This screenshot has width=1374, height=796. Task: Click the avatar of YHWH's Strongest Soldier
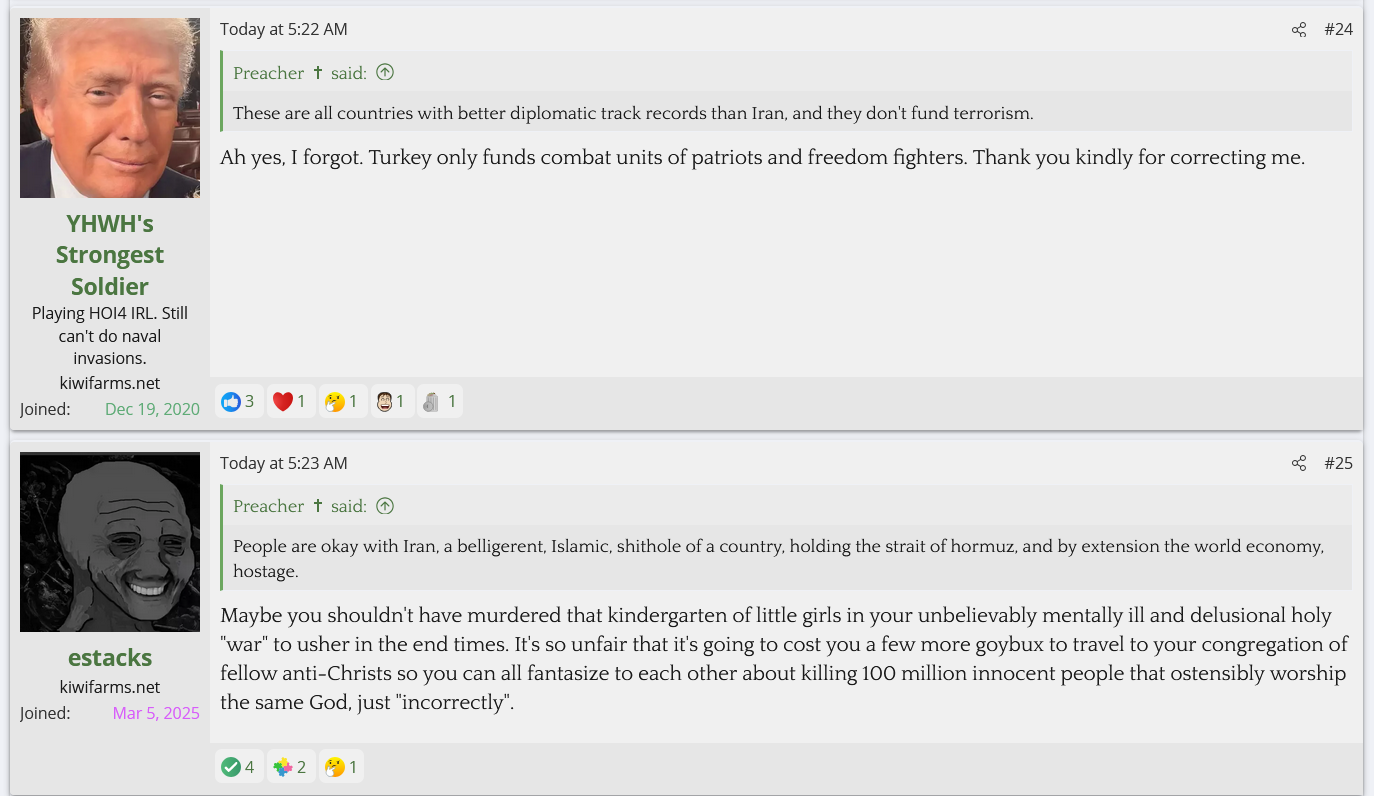(x=110, y=108)
